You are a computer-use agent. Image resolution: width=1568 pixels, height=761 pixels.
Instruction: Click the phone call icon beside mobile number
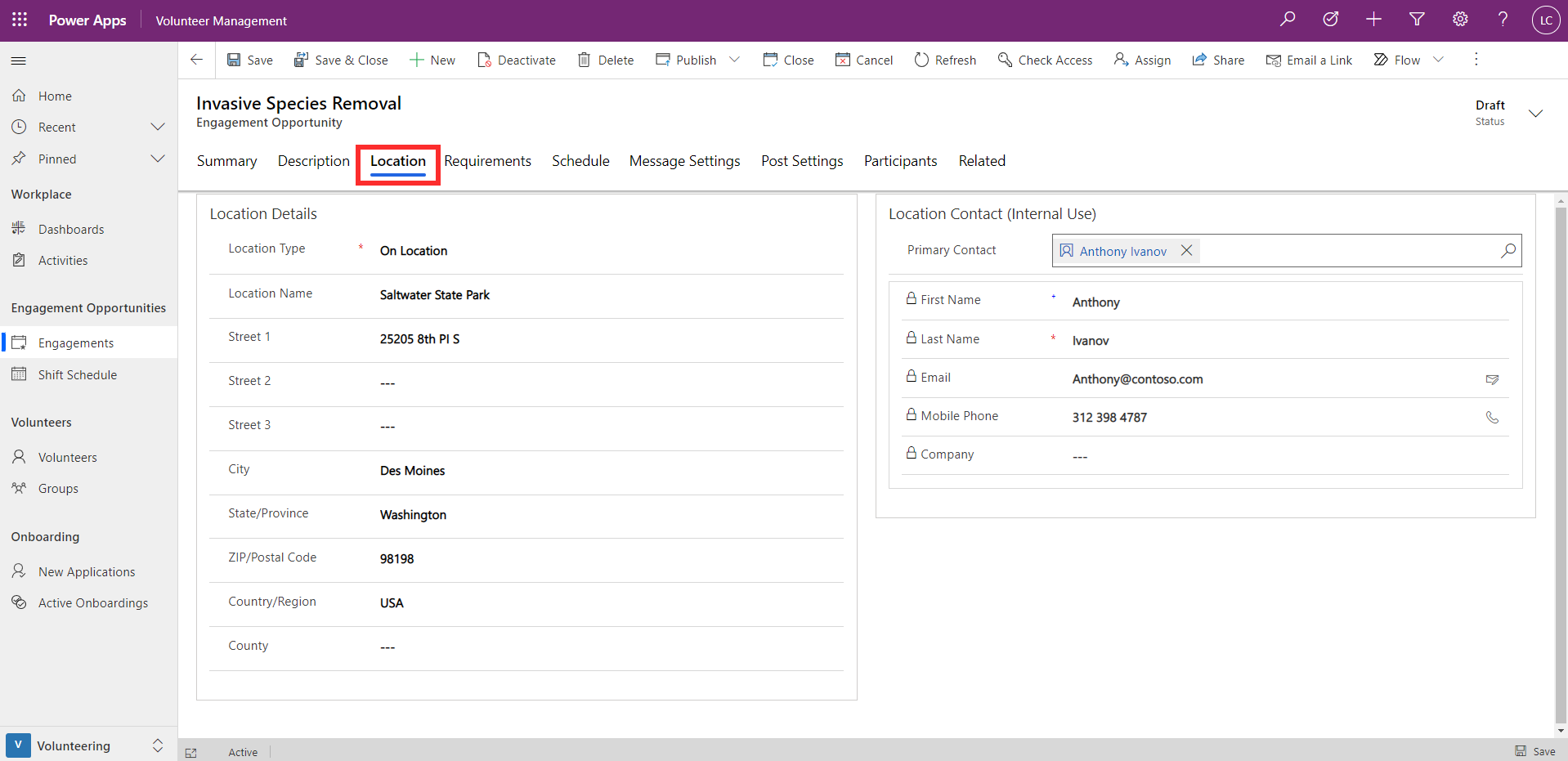click(x=1492, y=417)
